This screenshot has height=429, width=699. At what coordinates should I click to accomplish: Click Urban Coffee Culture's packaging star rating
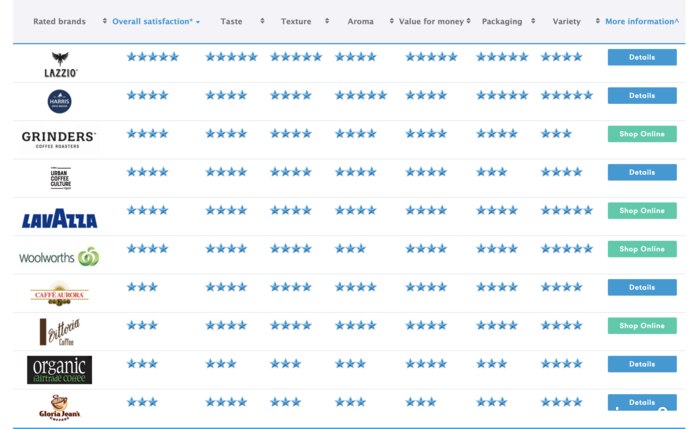491,172
